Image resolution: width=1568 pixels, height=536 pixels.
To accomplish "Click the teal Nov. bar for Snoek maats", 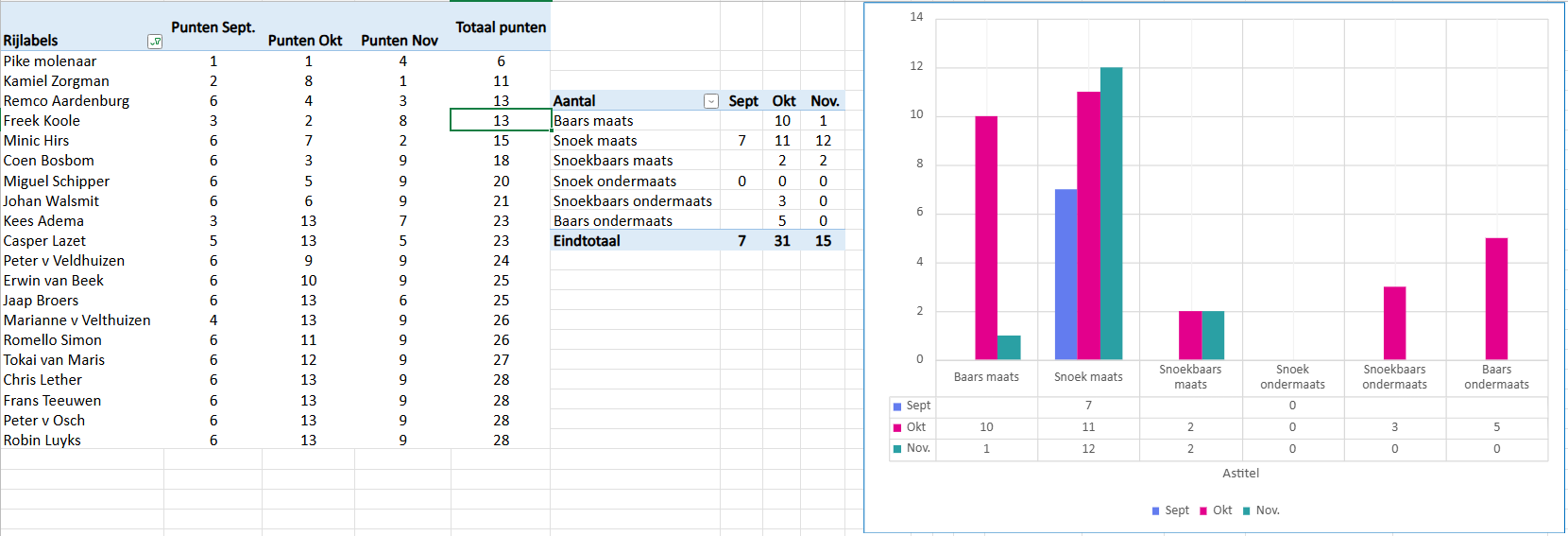I will click(1111, 213).
